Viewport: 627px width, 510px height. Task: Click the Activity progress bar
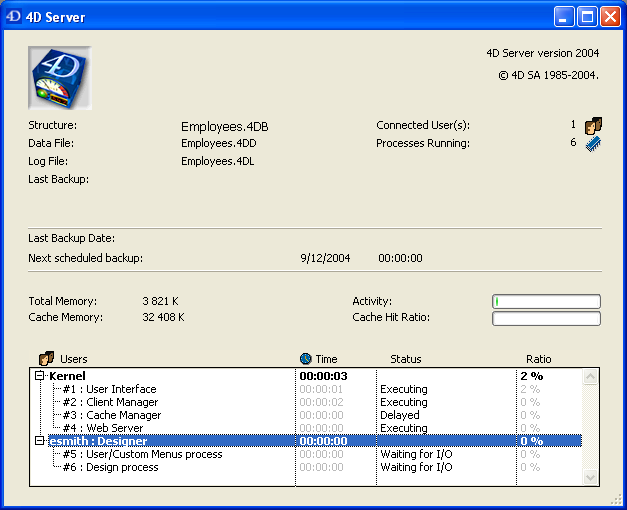(546, 301)
